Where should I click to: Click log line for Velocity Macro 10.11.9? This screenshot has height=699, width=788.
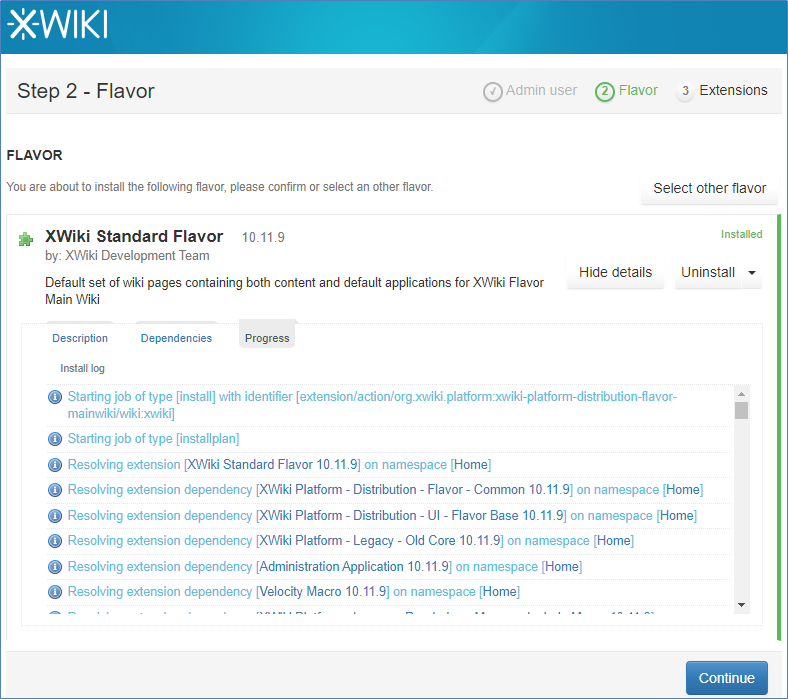293,592
